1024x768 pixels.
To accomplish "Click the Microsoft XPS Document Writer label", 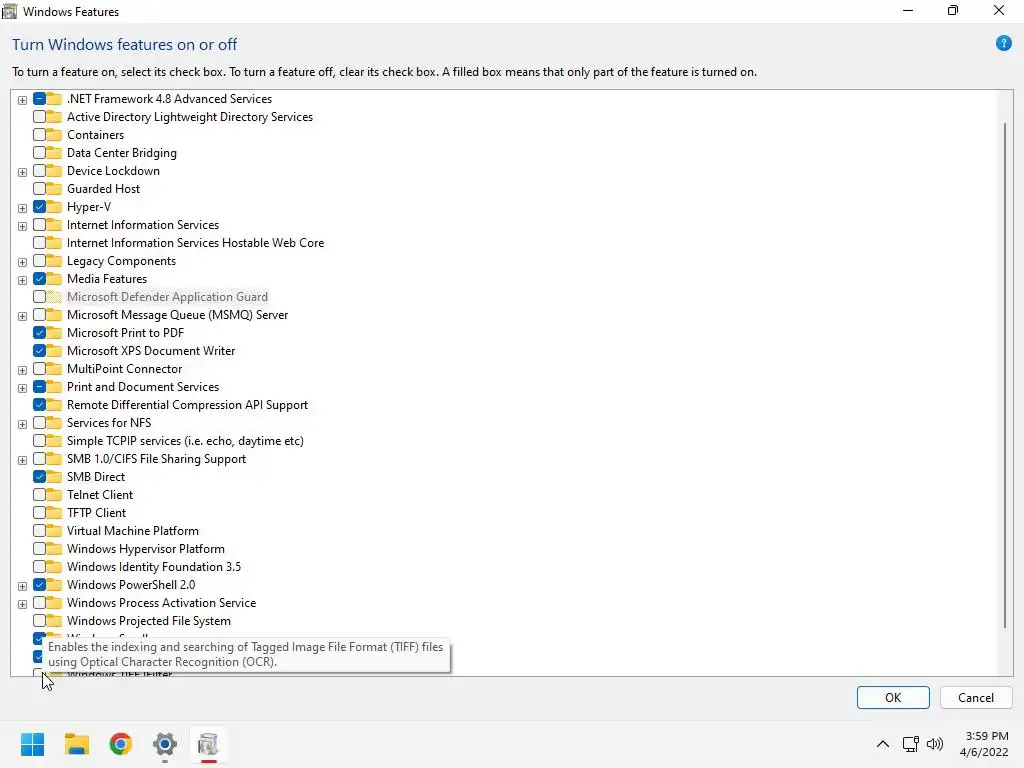I will [x=151, y=351].
